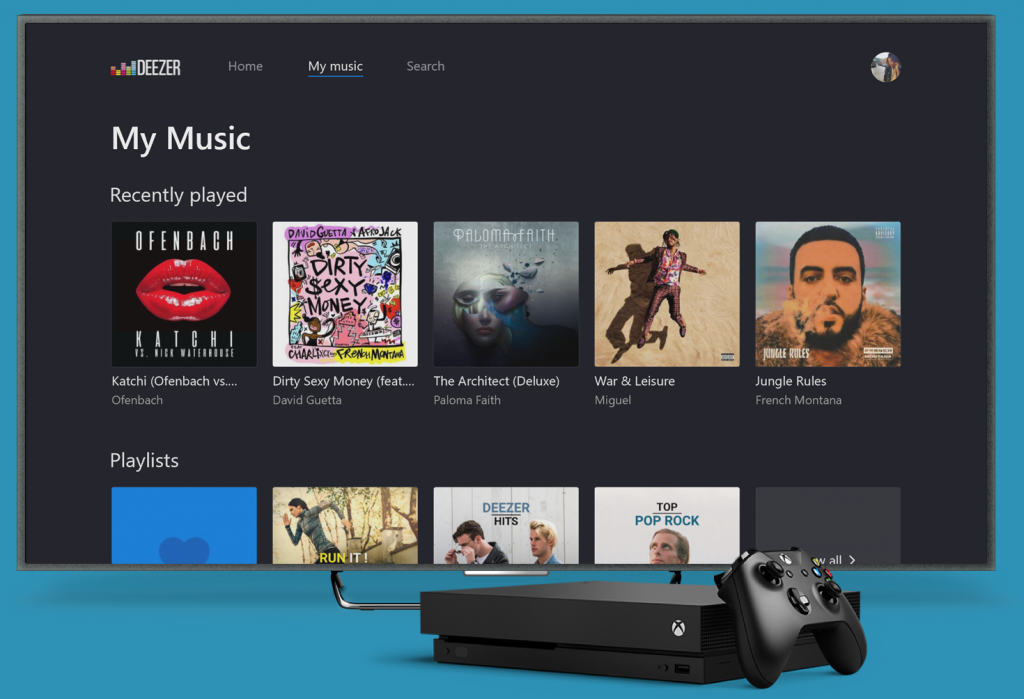1024x699 pixels.
Task: Select the My music tab
Action: (x=336, y=66)
